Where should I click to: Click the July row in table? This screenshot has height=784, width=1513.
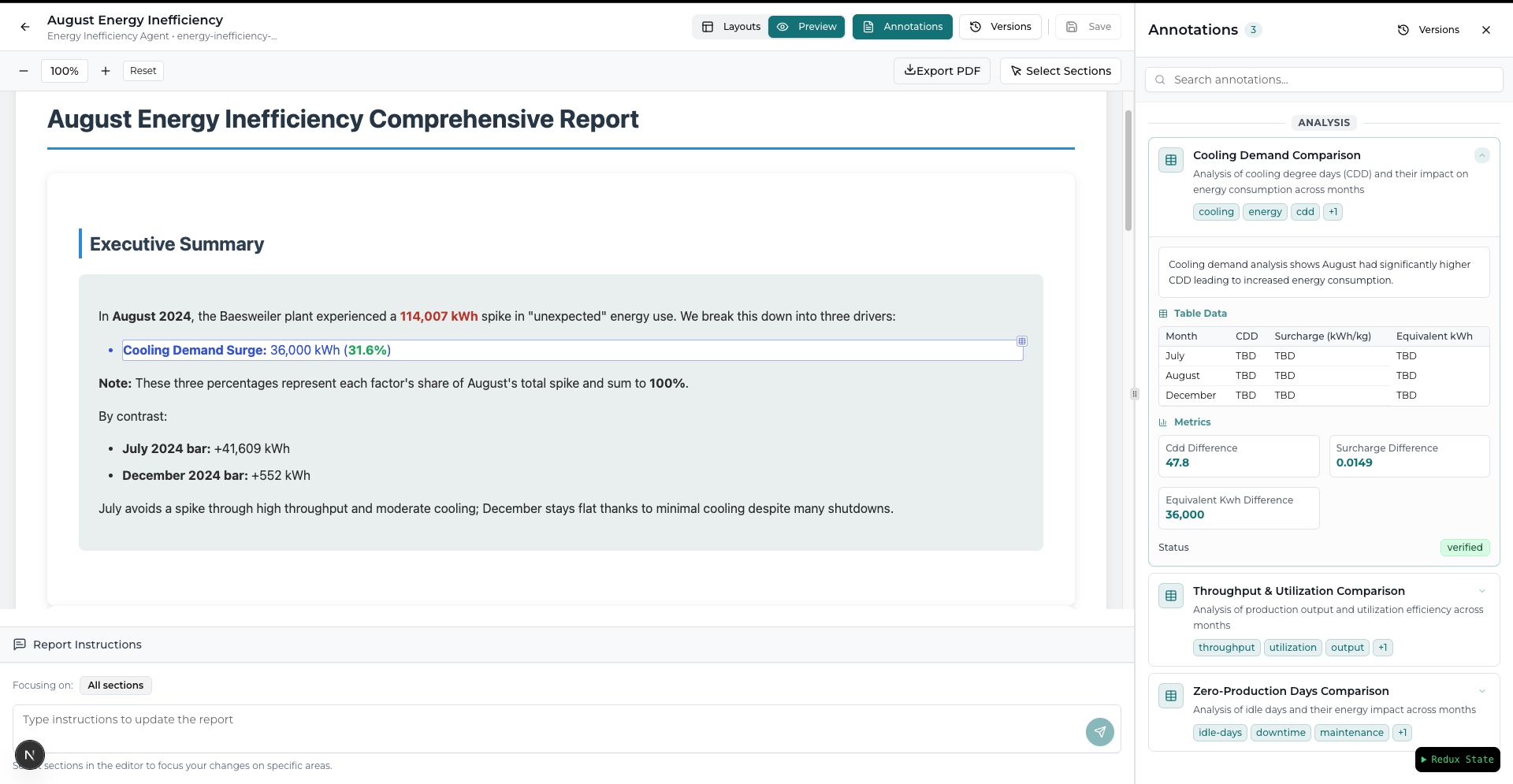point(1324,356)
